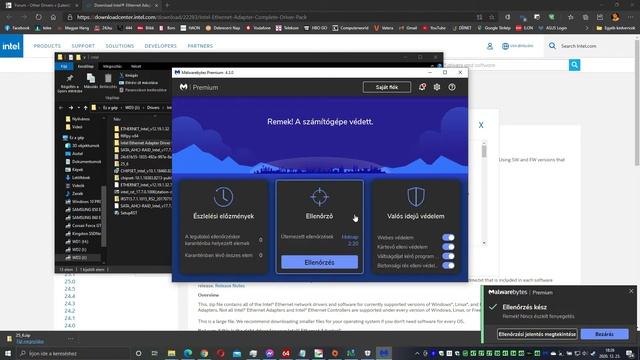Click Bezárás button in the notification

click(604, 334)
